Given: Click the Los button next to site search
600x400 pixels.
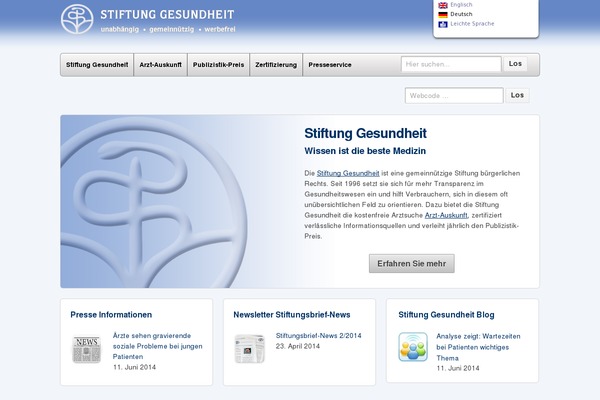Looking at the screenshot, I should point(515,64).
